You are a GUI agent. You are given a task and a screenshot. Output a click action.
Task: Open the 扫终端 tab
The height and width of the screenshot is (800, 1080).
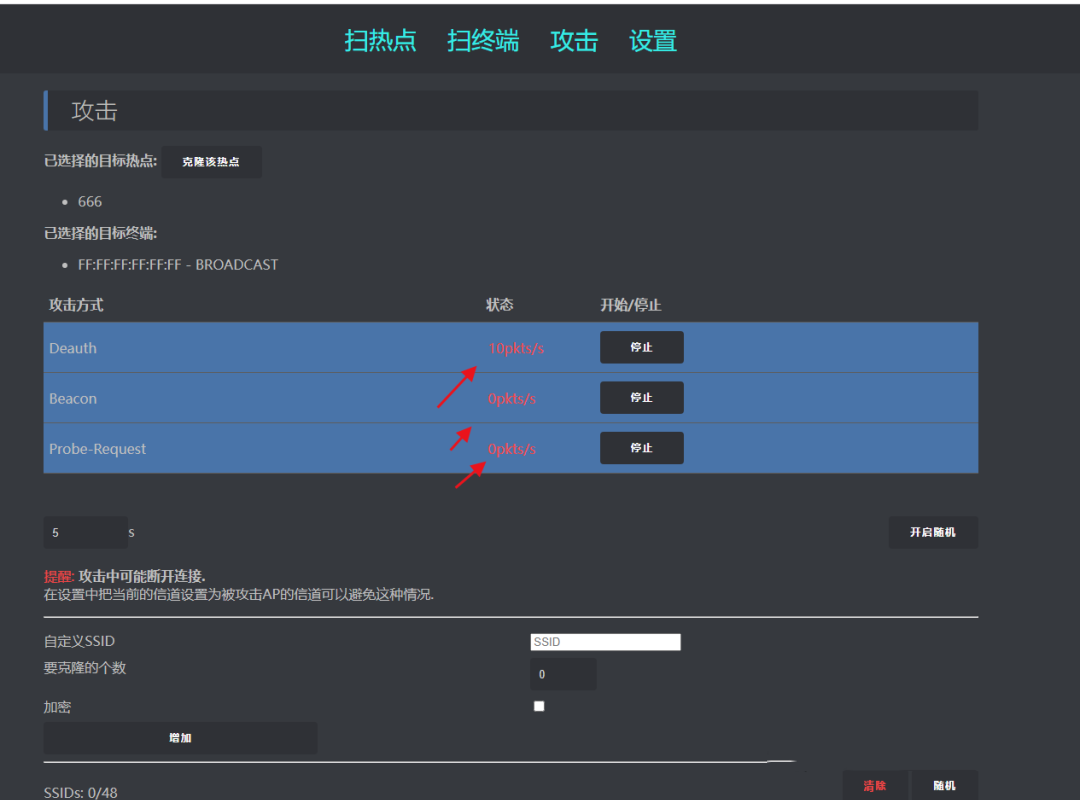click(483, 41)
